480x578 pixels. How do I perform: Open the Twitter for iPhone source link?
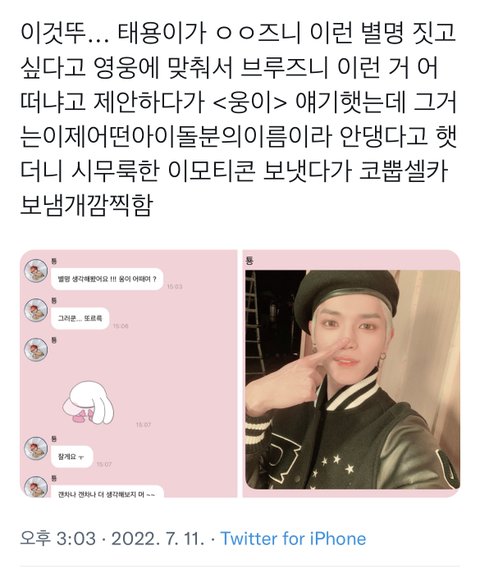tap(293, 539)
